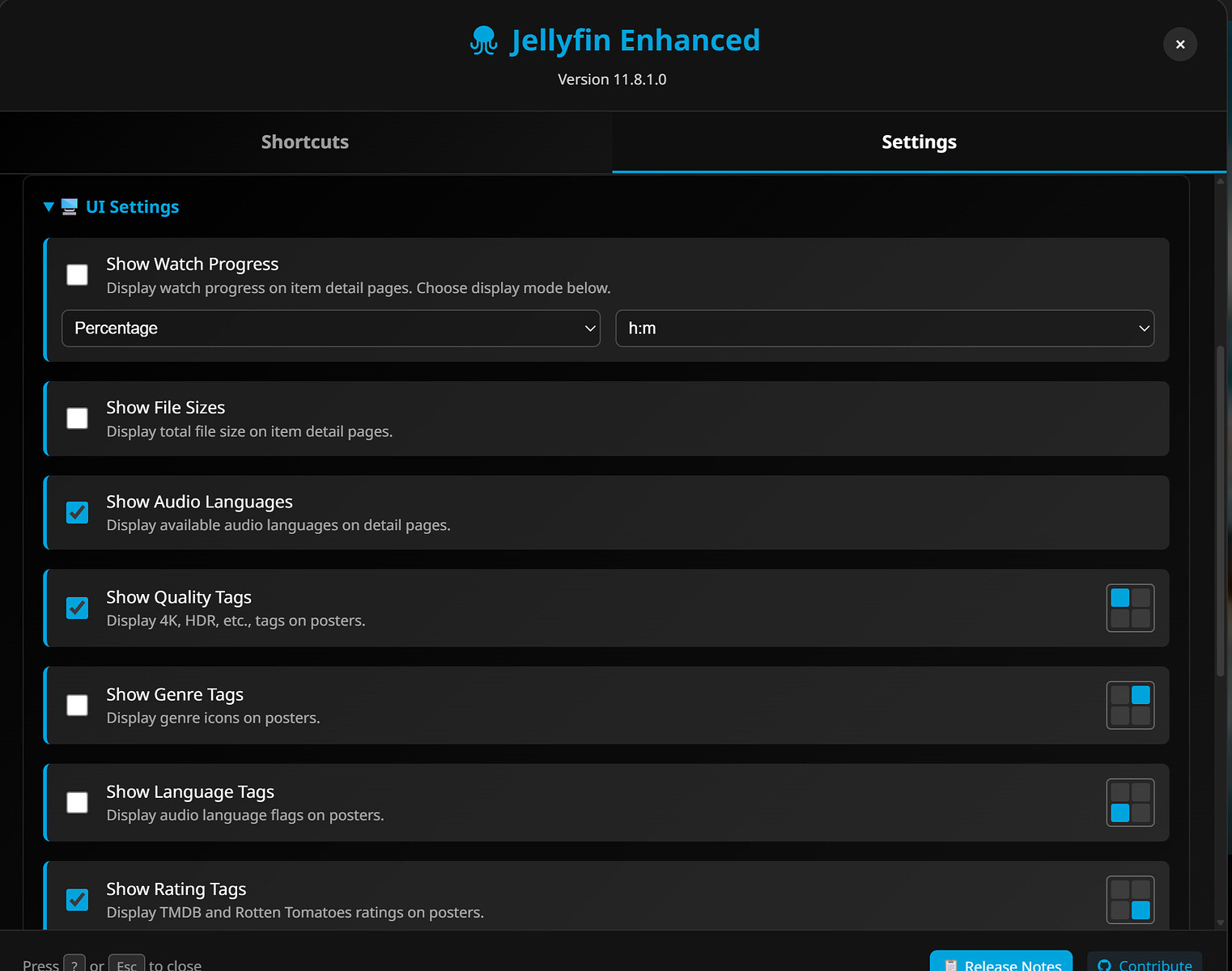This screenshot has width=1232, height=971.
Task: Close the Jellyfin Enhanced panel
Action: [1180, 45]
